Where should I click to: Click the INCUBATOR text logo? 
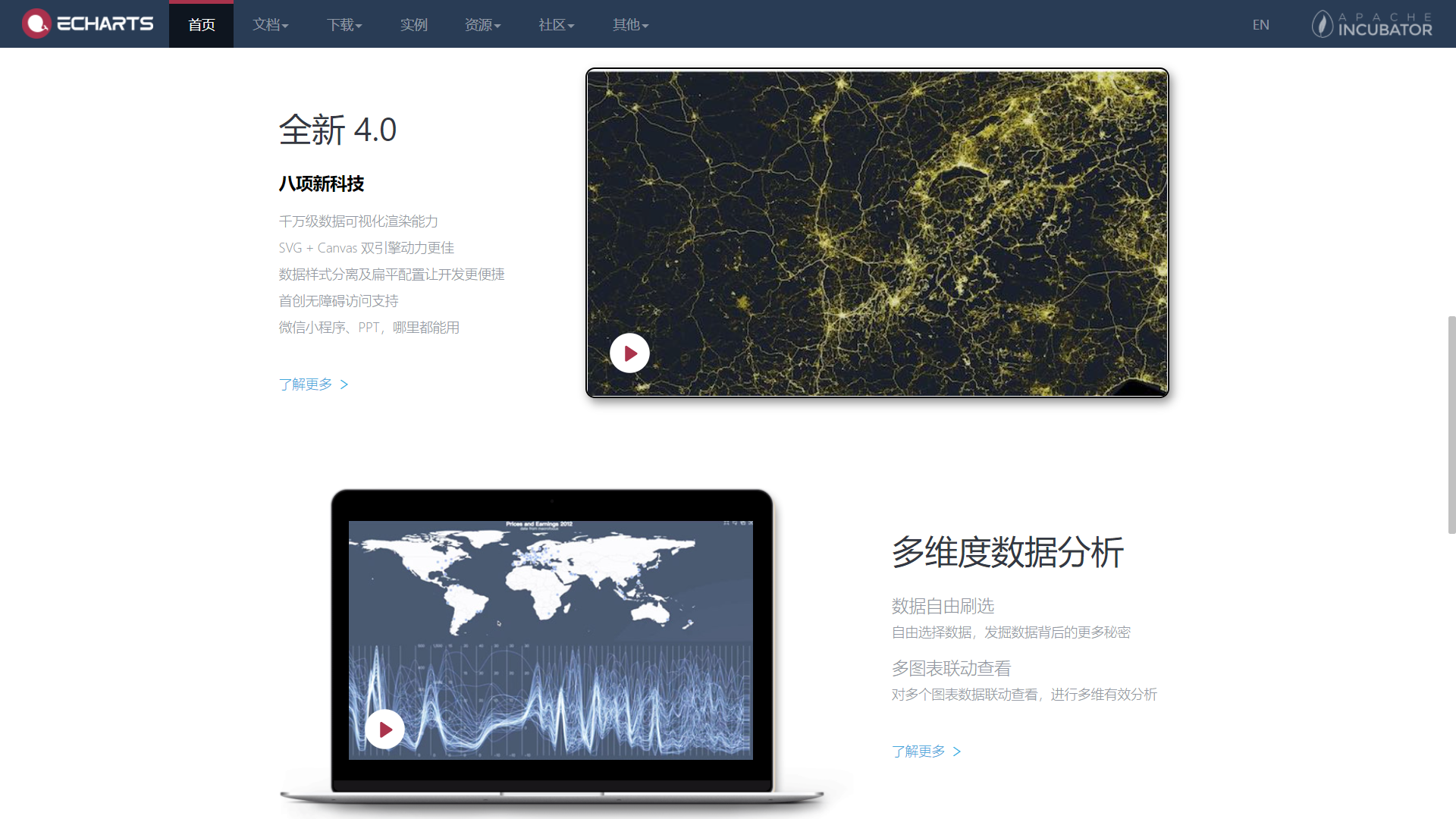(x=1385, y=29)
